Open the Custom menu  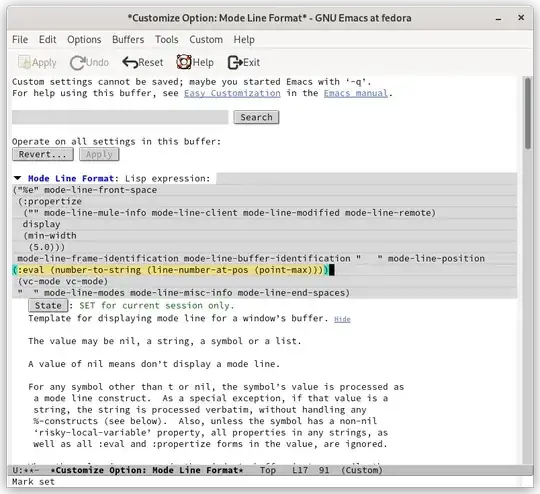point(206,40)
